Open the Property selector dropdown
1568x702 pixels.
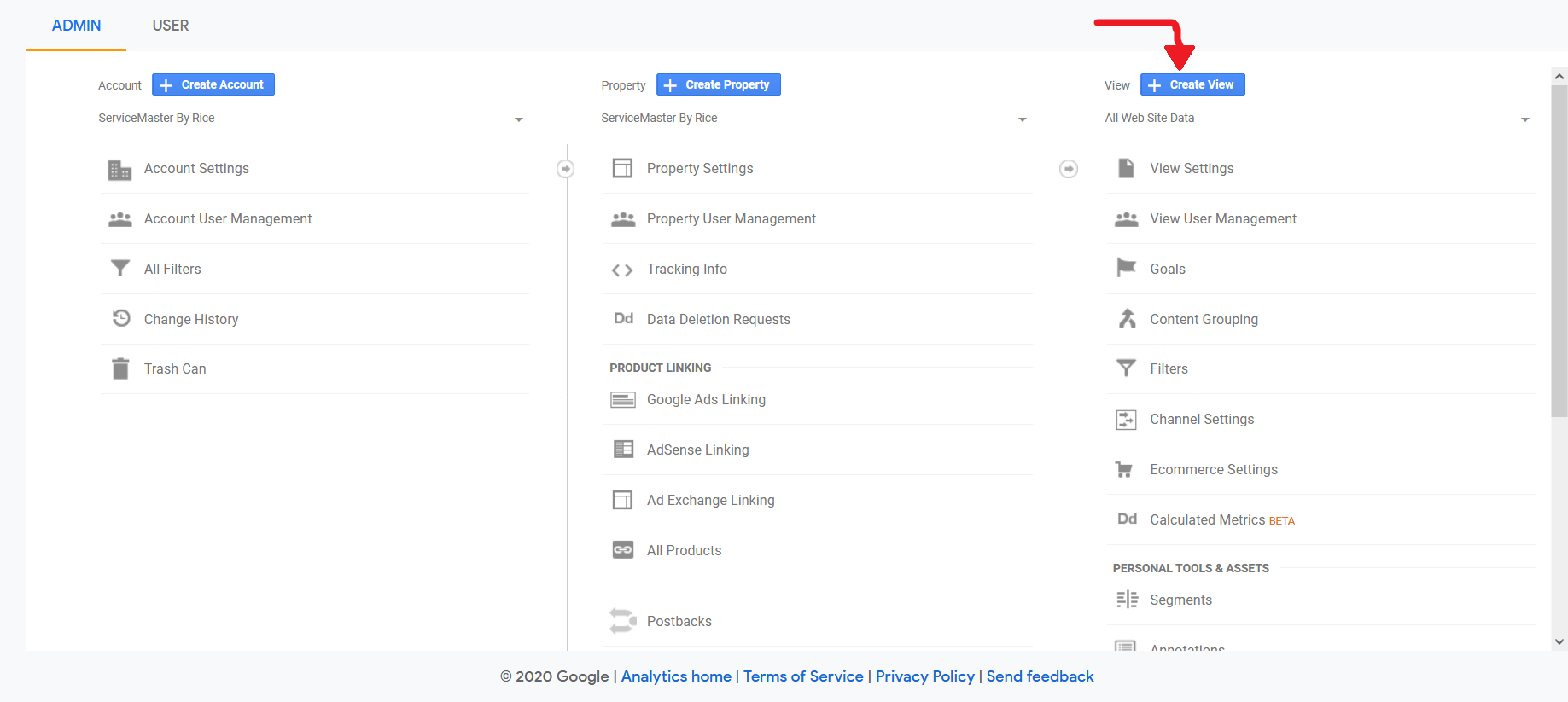coord(817,119)
